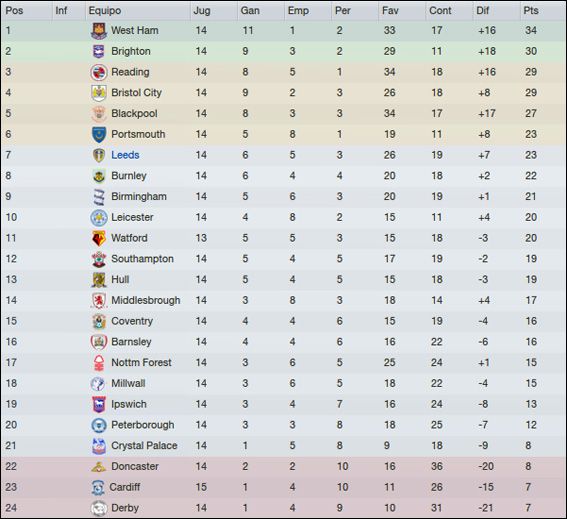Click the West Ham club crest

[x=99, y=31]
